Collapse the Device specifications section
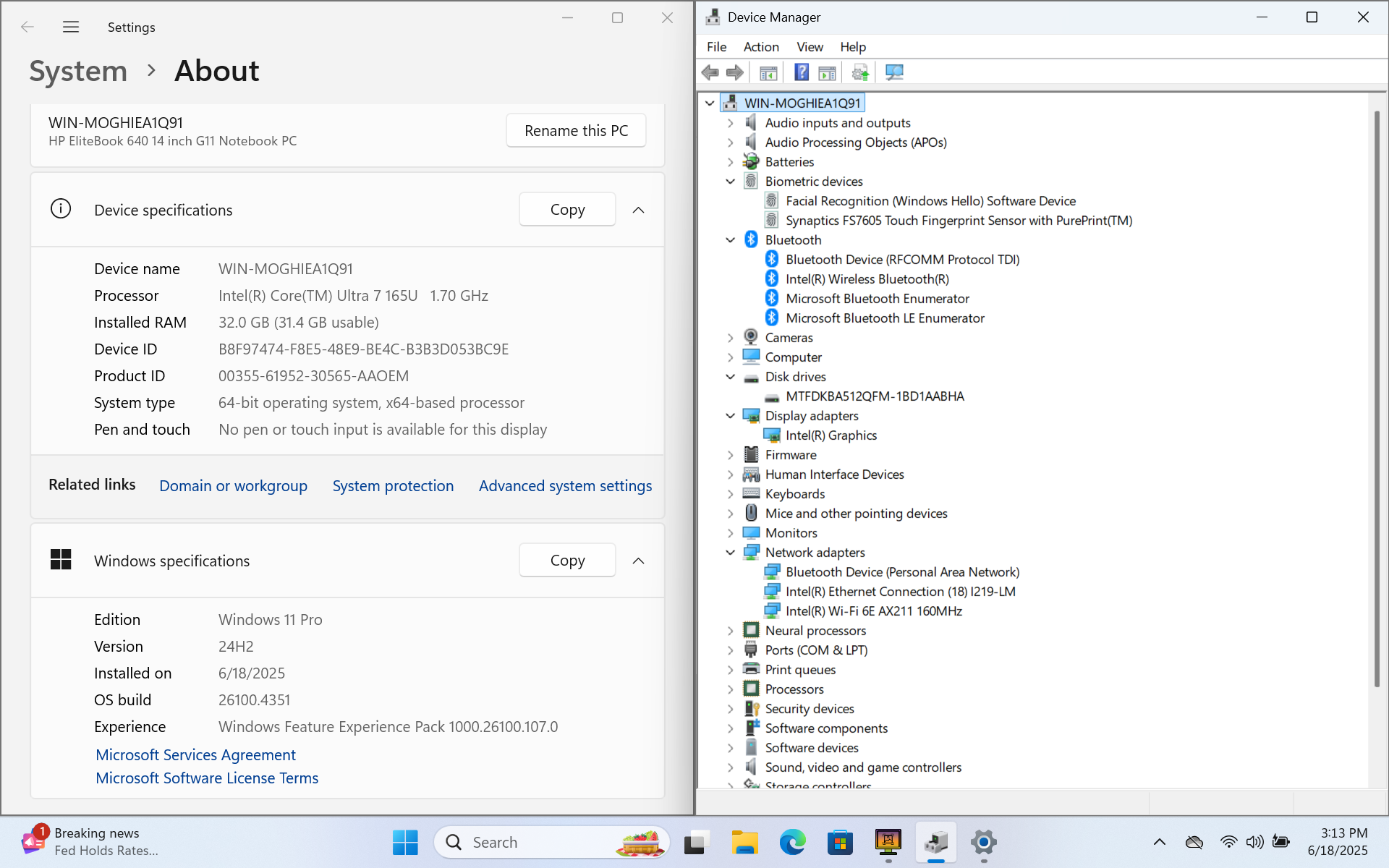 pos(638,210)
